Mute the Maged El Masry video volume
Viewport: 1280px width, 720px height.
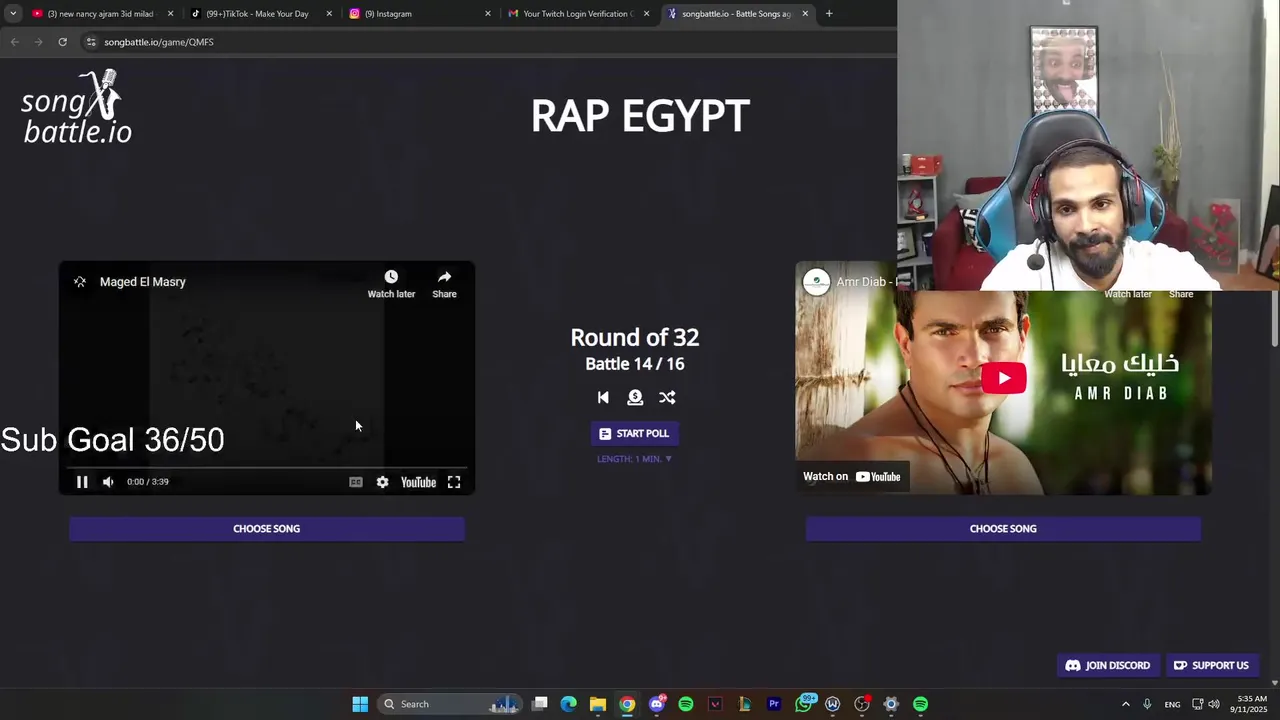[108, 482]
